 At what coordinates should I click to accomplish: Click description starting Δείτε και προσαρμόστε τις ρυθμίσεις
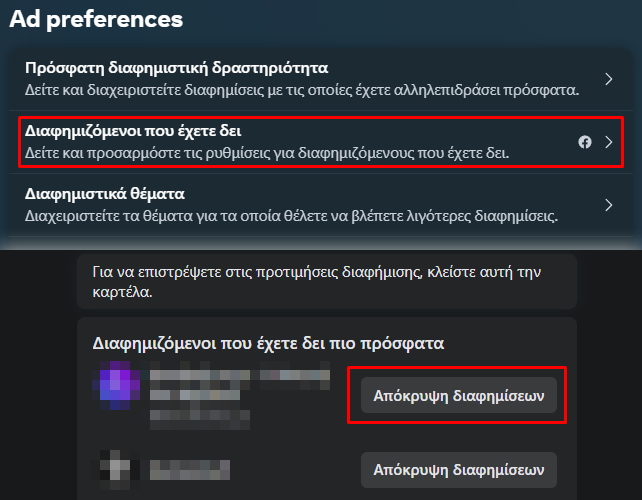267,153
